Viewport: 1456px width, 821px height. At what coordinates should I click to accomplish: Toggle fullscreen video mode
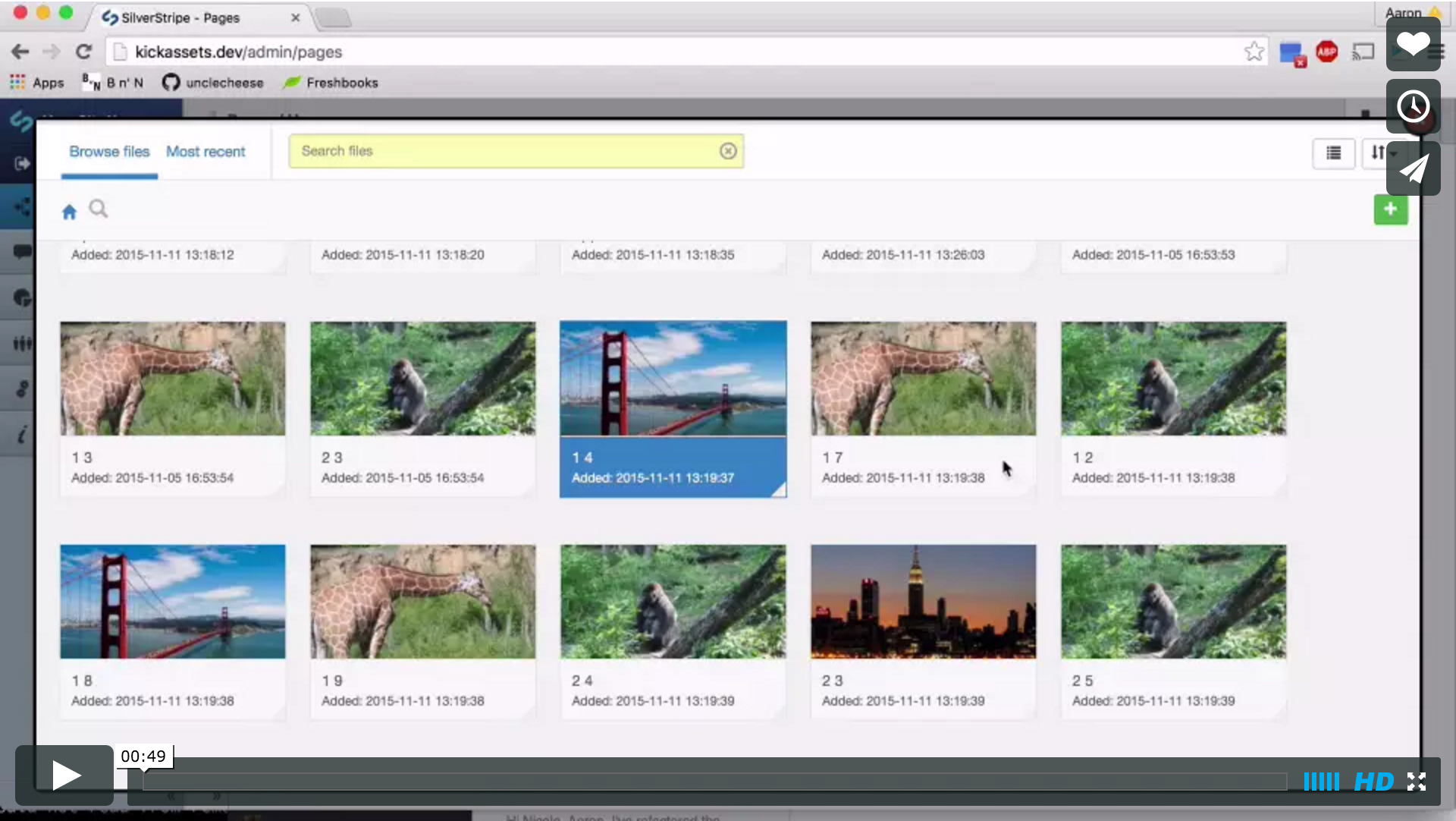tap(1417, 782)
